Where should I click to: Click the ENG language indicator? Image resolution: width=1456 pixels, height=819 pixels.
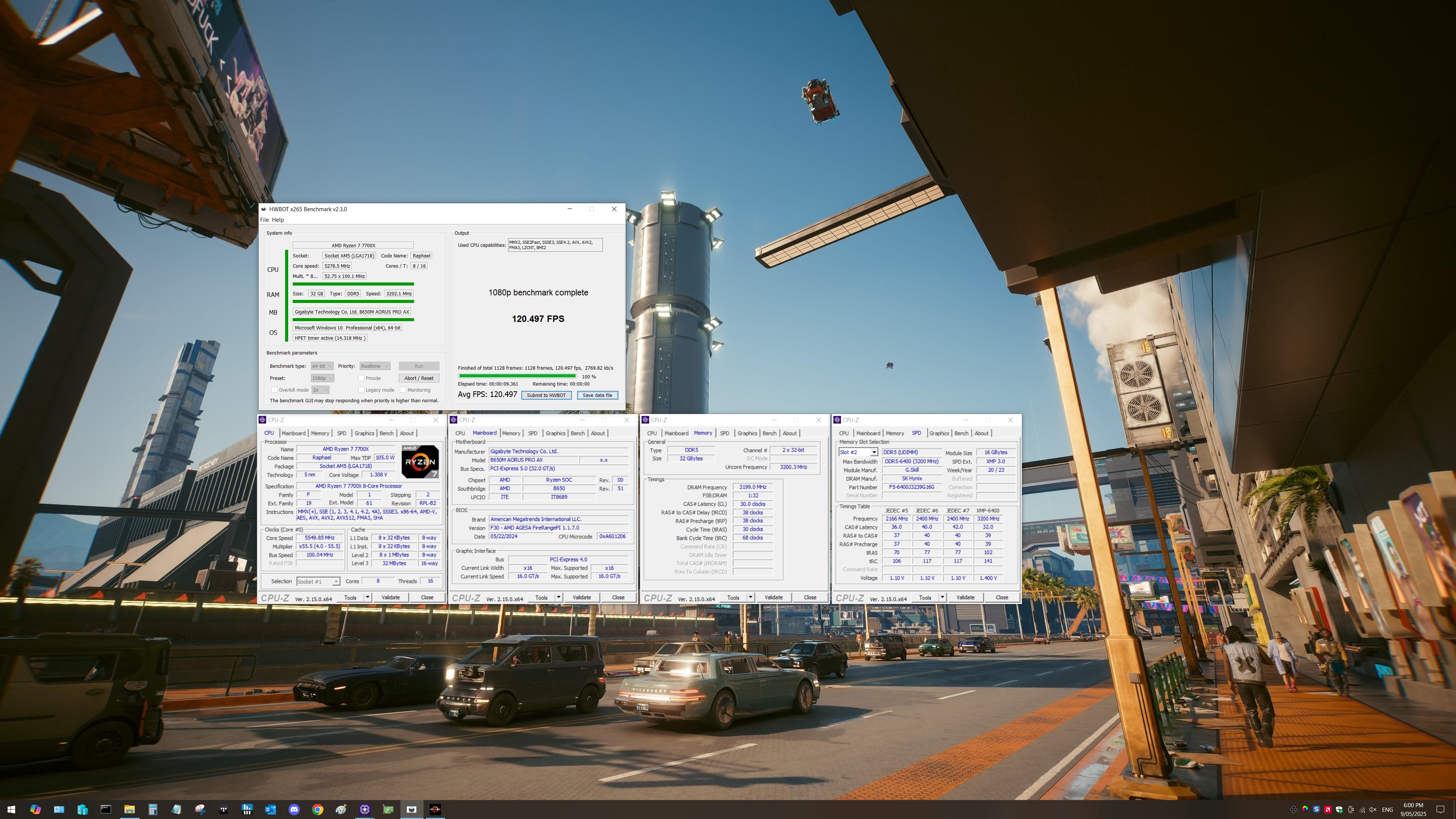click(1387, 810)
